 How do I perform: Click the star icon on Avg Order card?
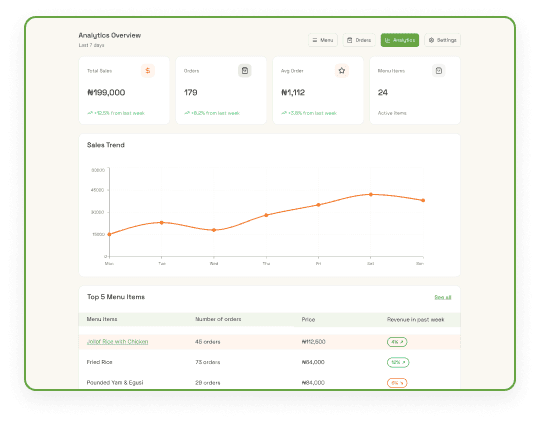(x=342, y=71)
